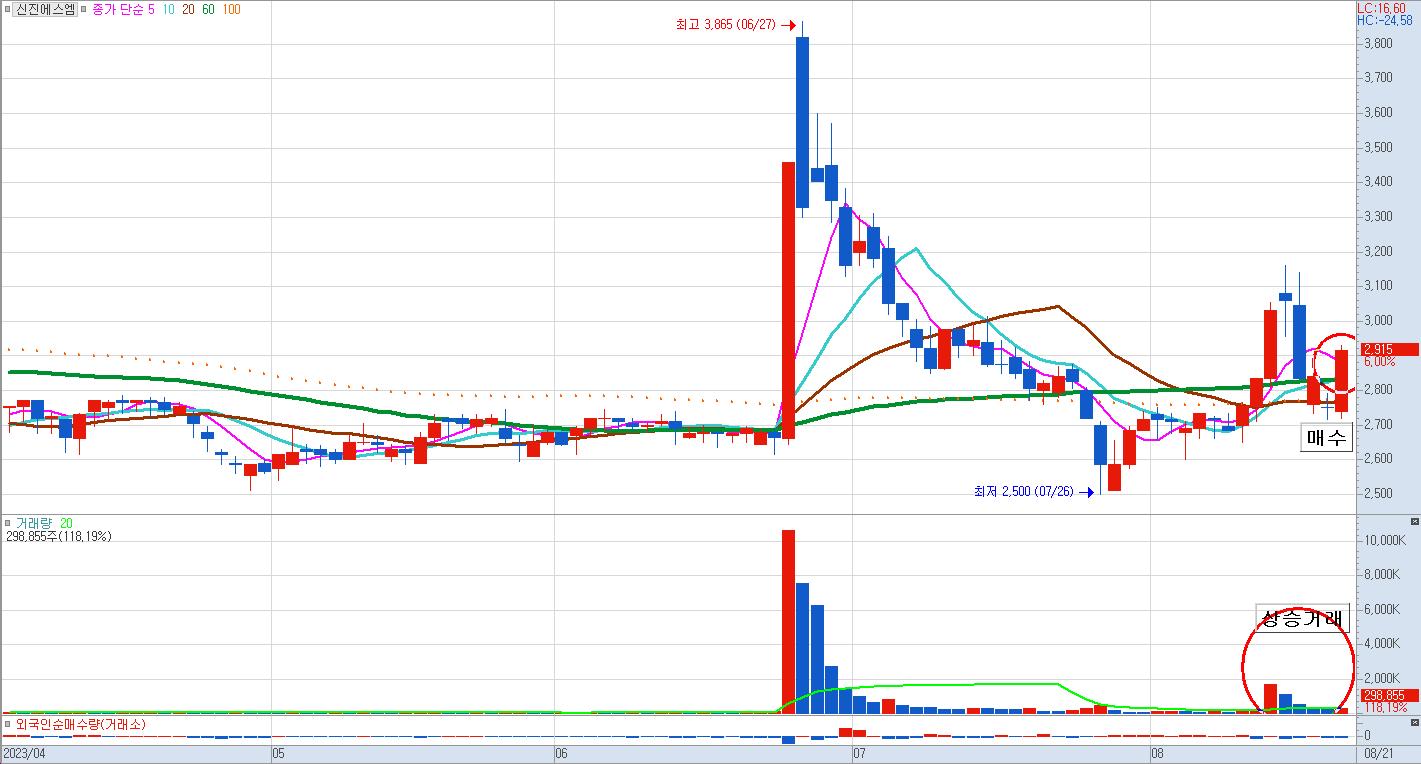Click the 2,000K volume axis label

point(1381,678)
